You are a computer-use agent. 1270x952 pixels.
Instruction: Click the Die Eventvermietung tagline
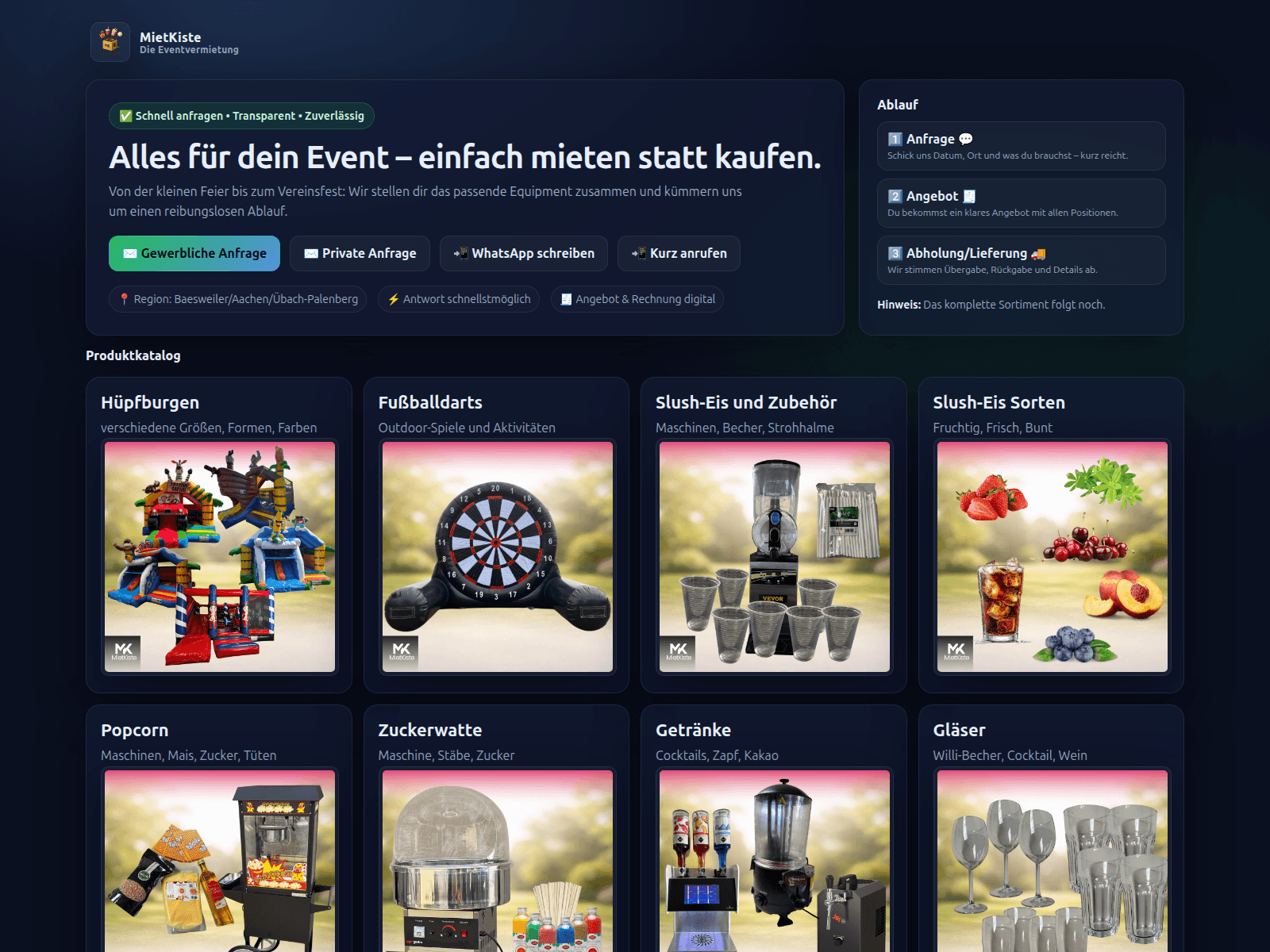[189, 50]
